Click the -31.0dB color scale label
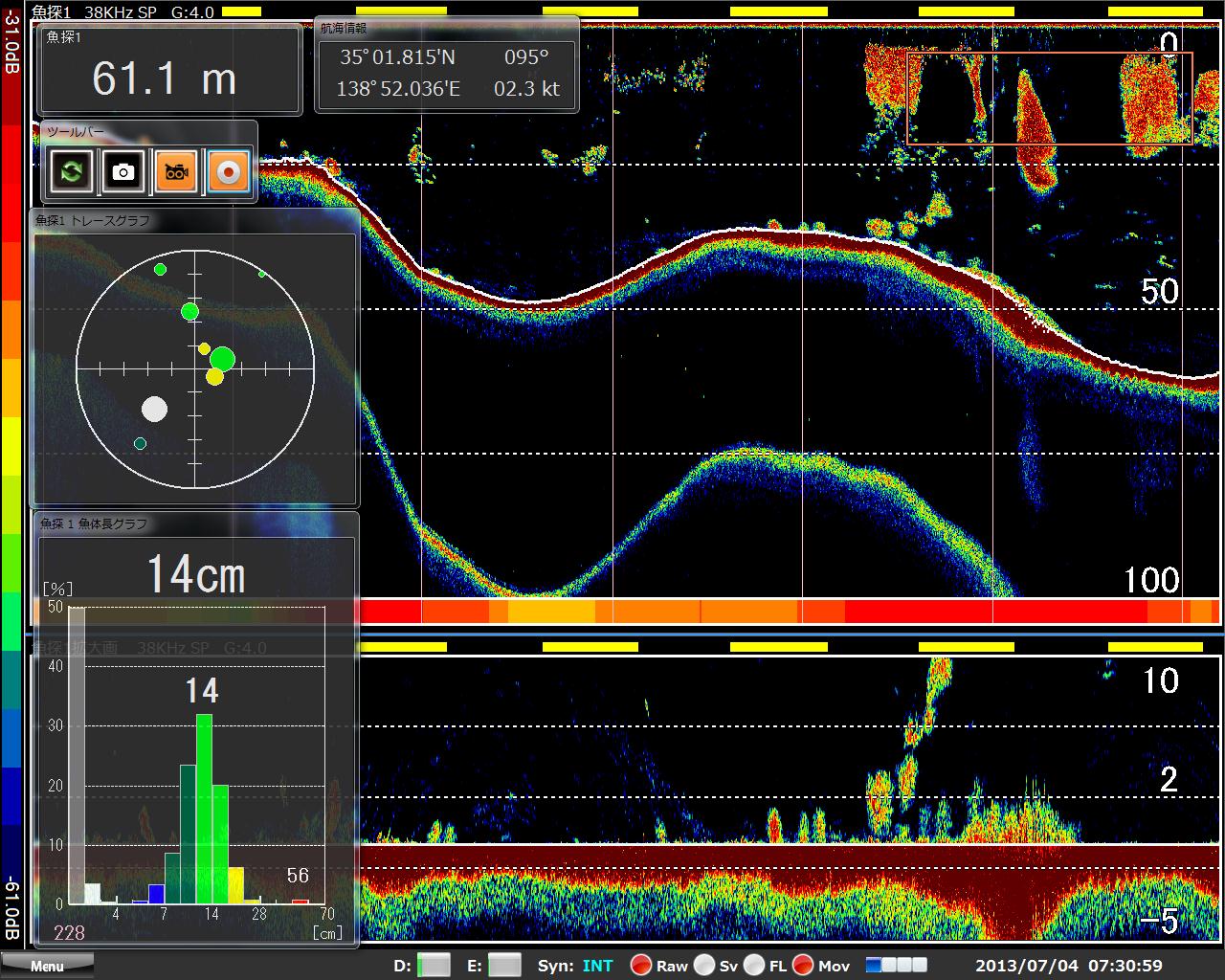This screenshot has height=980, width=1225. coord(11,39)
